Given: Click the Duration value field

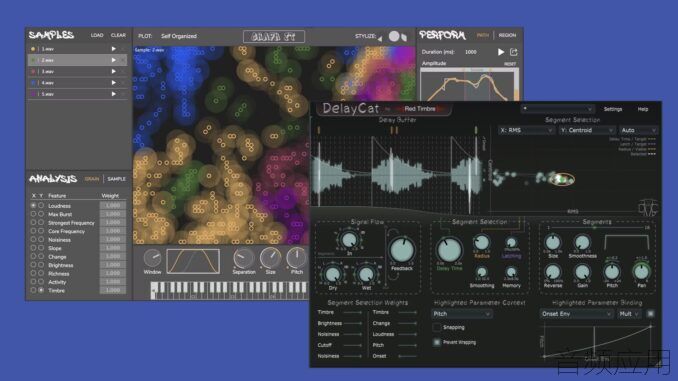Looking at the screenshot, I should [x=470, y=52].
